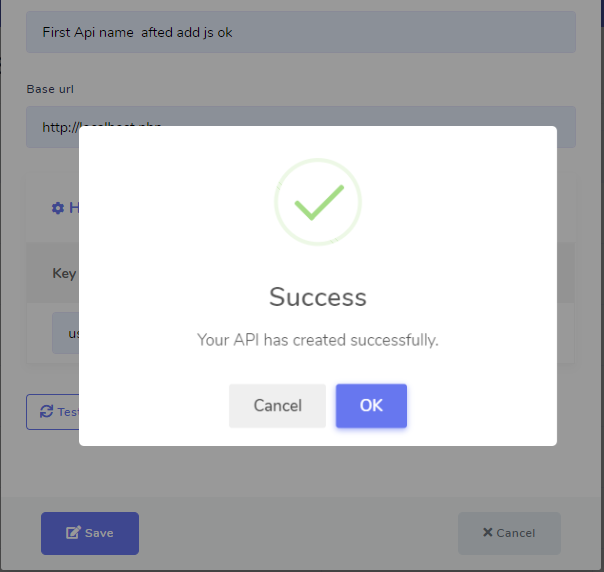The width and height of the screenshot is (604, 572).
Task: Click the X icon on footer Cancel
Action: 487,533
